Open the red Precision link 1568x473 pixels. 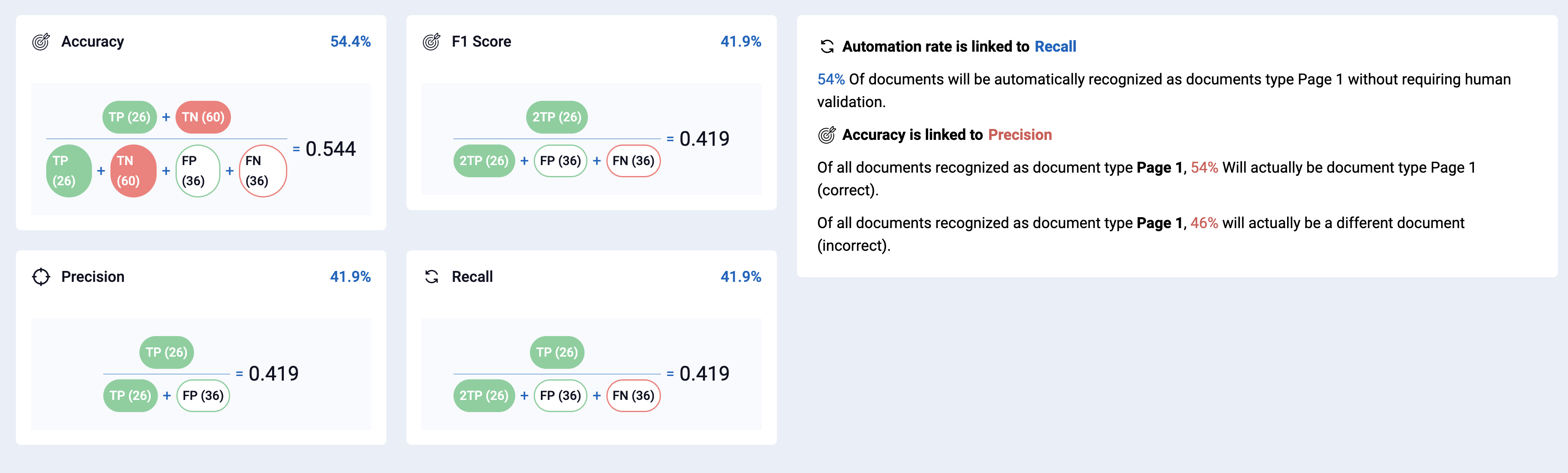point(1020,134)
